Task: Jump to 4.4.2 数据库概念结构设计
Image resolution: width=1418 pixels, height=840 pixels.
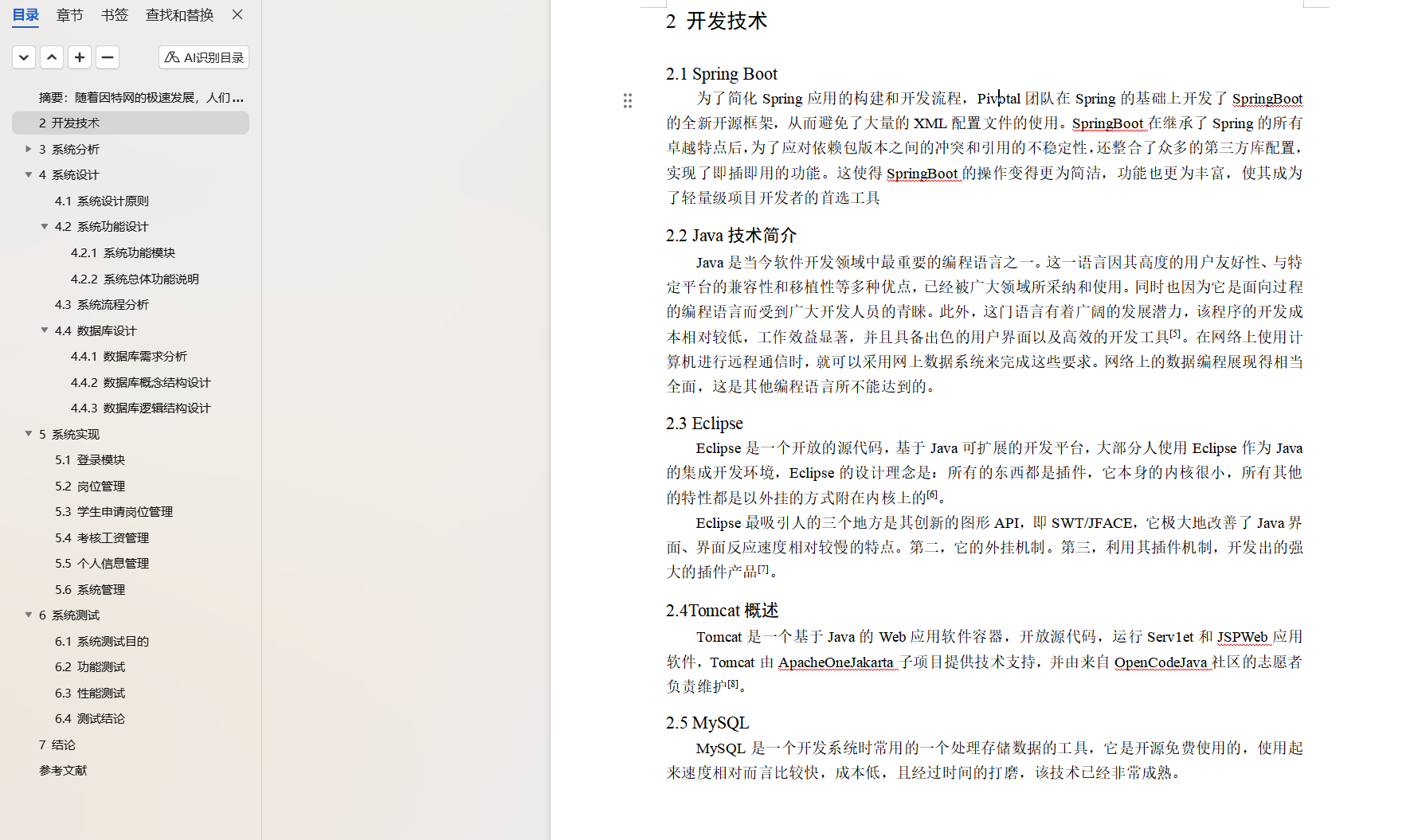Action: tap(141, 382)
